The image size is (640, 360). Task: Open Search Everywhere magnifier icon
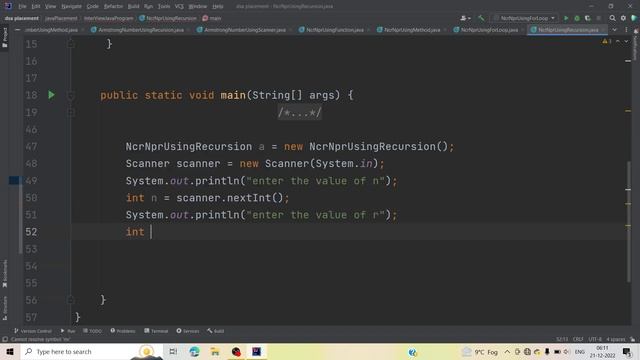pos(612,18)
